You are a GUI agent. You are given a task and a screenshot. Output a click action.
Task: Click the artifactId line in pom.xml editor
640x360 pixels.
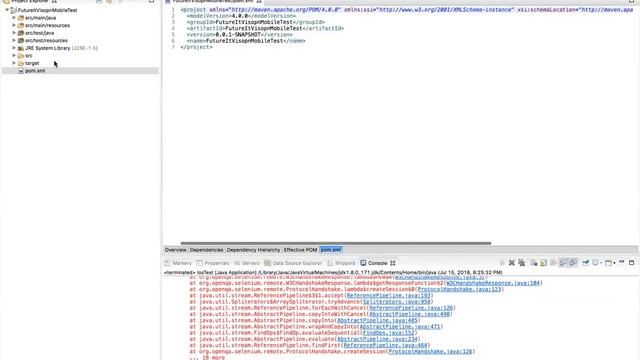tap(265, 29)
